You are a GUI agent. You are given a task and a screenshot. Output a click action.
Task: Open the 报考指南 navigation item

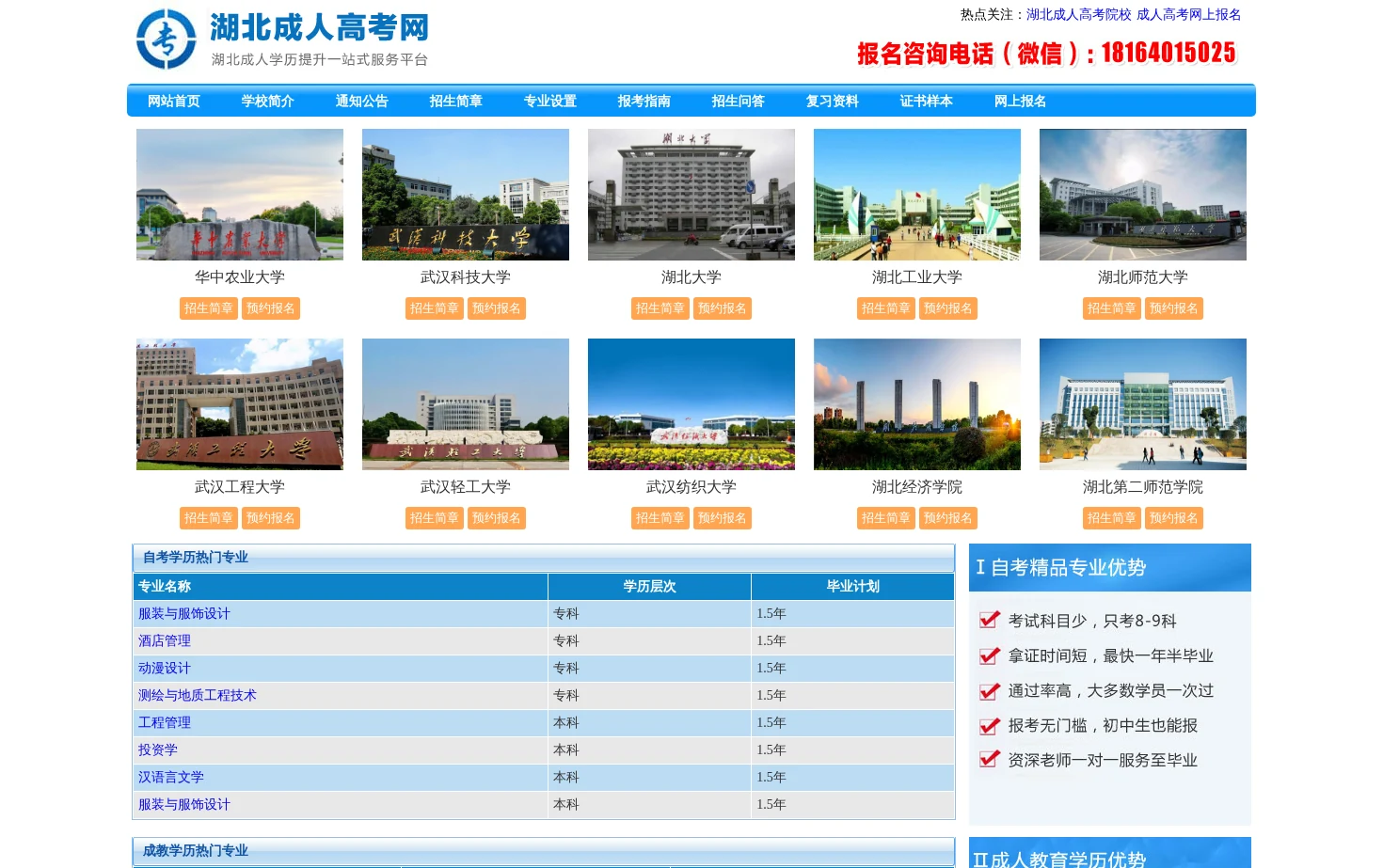pyautogui.click(x=644, y=101)
